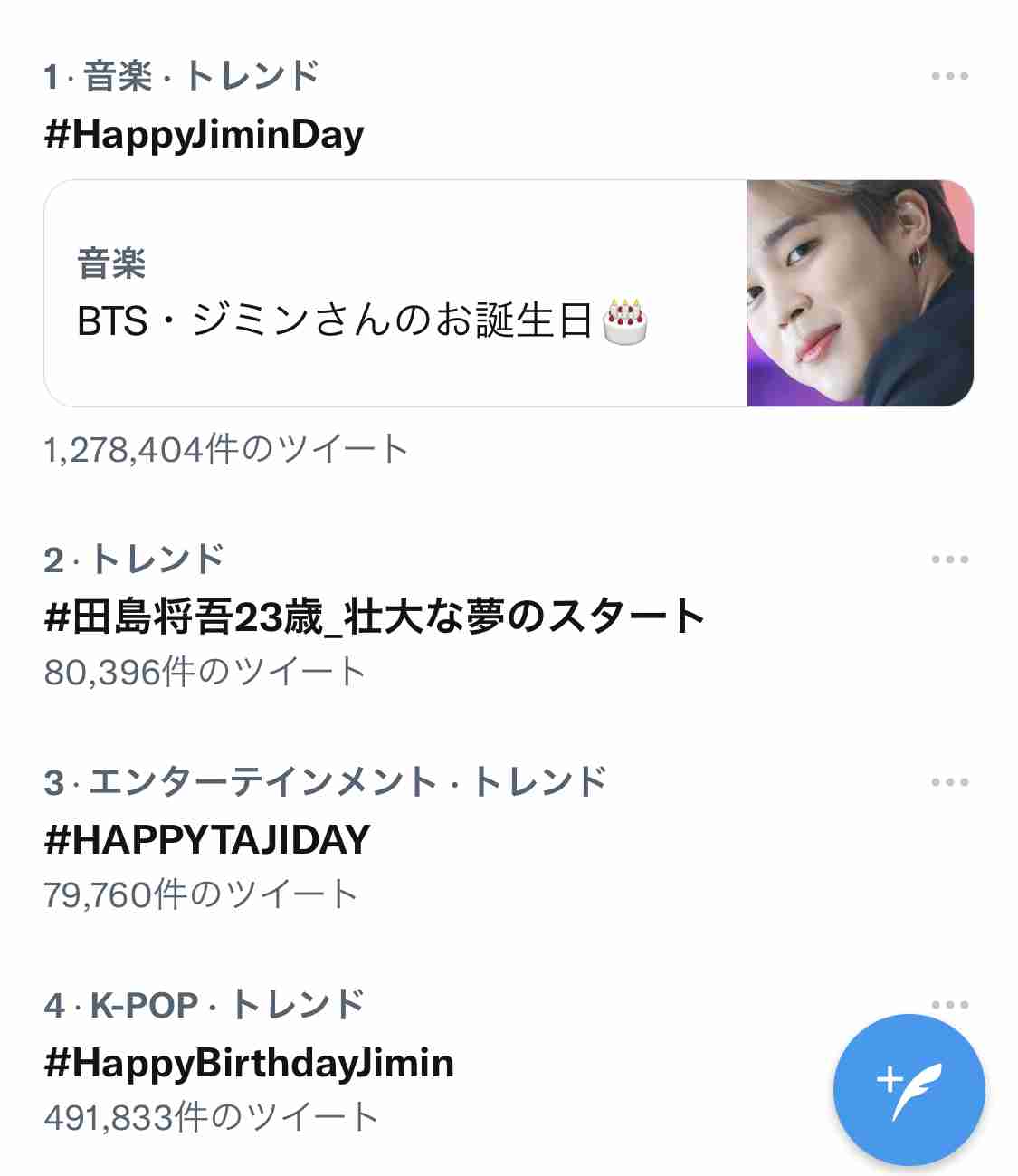Click the 79,760件のツイート count
This screenshot has width=1018, height=1176.
tap(201, 894)
